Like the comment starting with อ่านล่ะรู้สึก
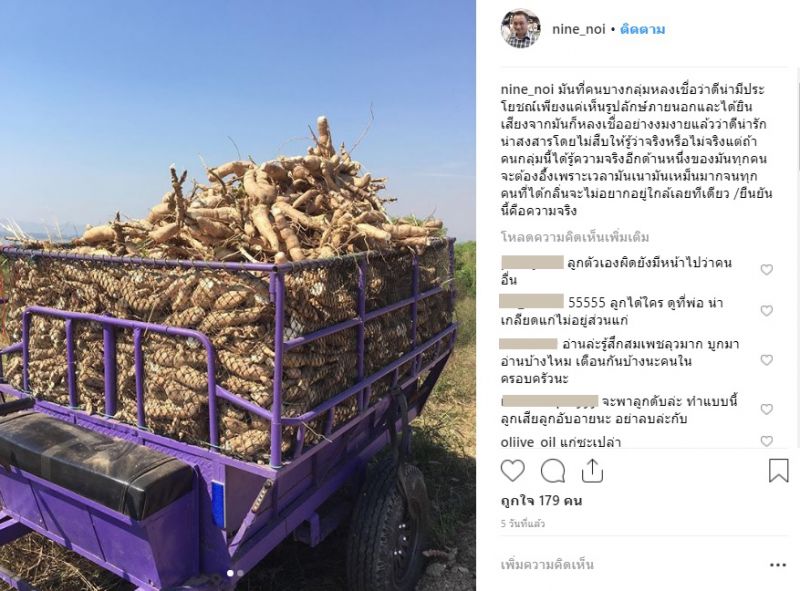 point(766,360)
